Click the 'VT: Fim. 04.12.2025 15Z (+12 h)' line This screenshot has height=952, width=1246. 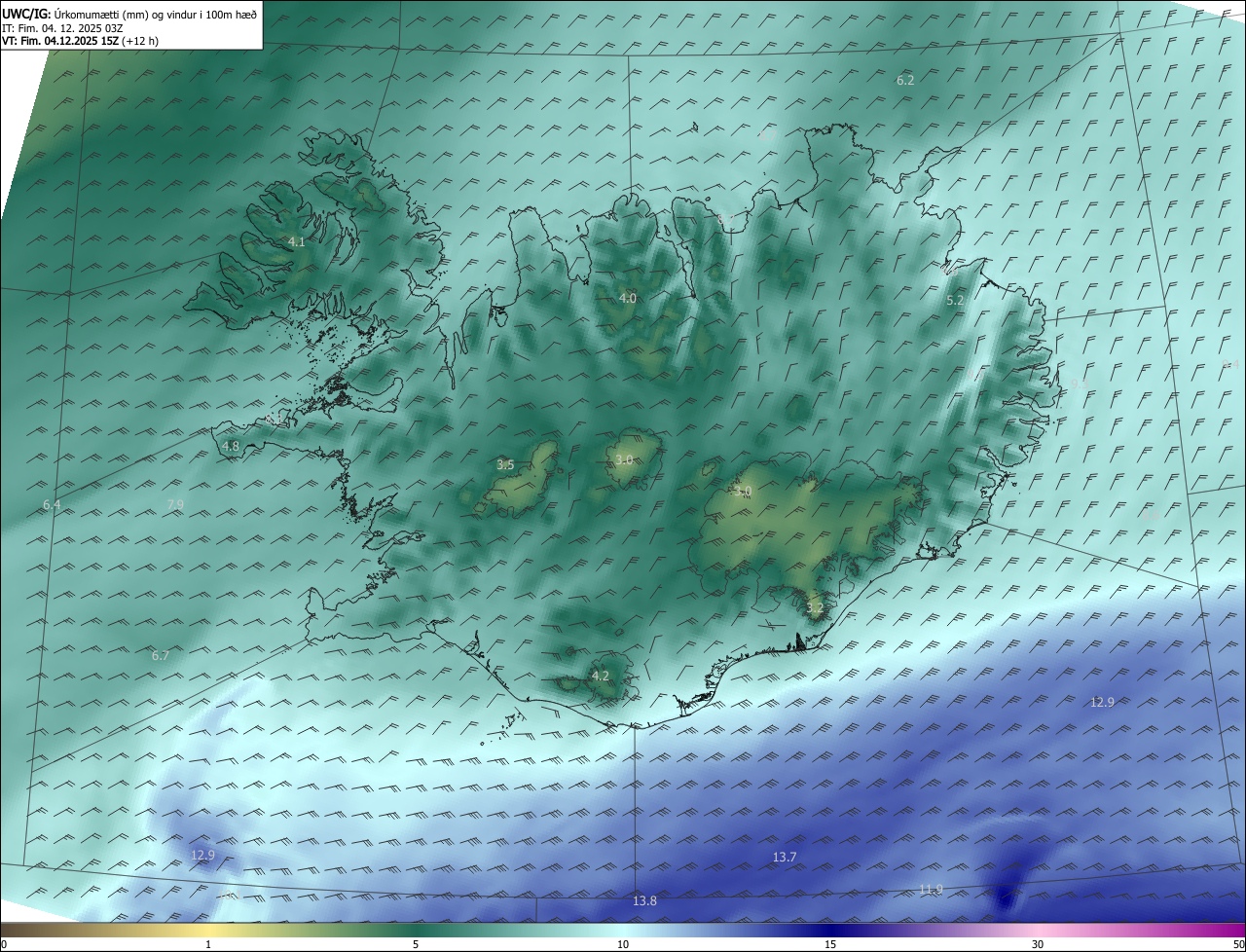click(80, 41)
